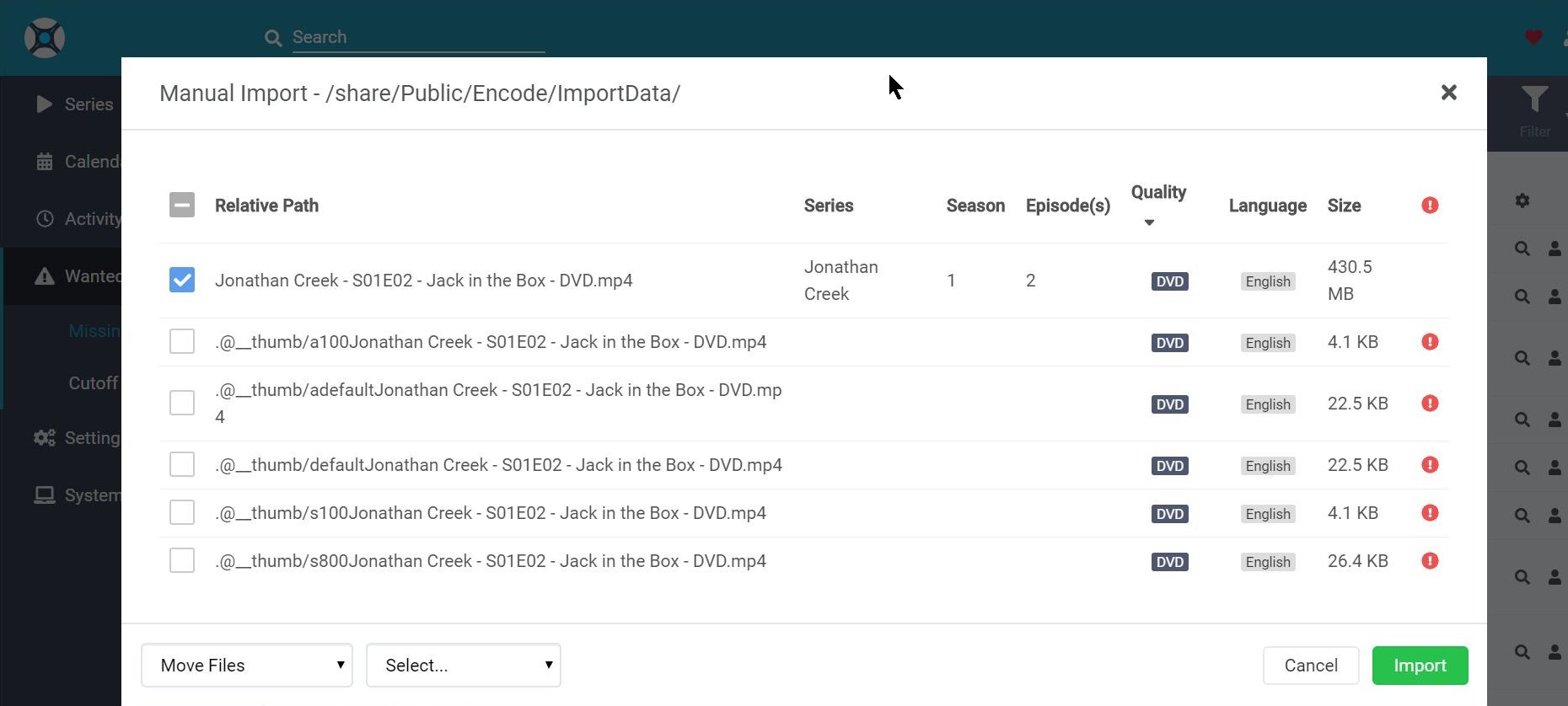Click rejection warning icon for a100 thumb file
Image resolution: width=1568 pixels, height=706 pixels.
[x=1430, y=342]
